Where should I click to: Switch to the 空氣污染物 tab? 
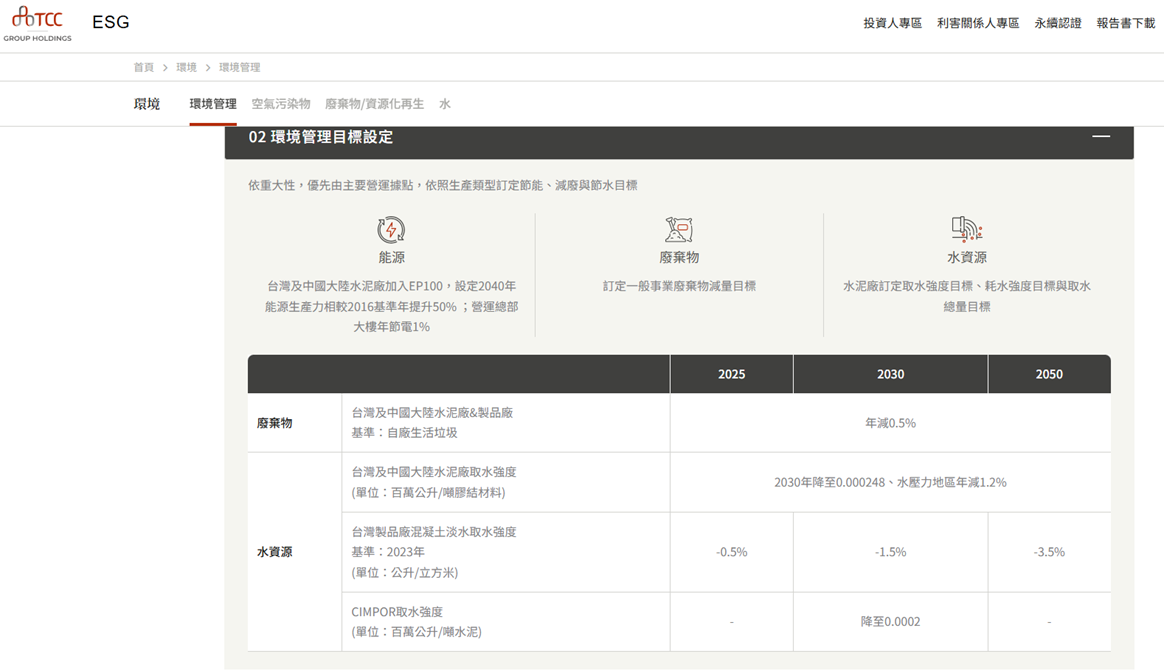281,104
